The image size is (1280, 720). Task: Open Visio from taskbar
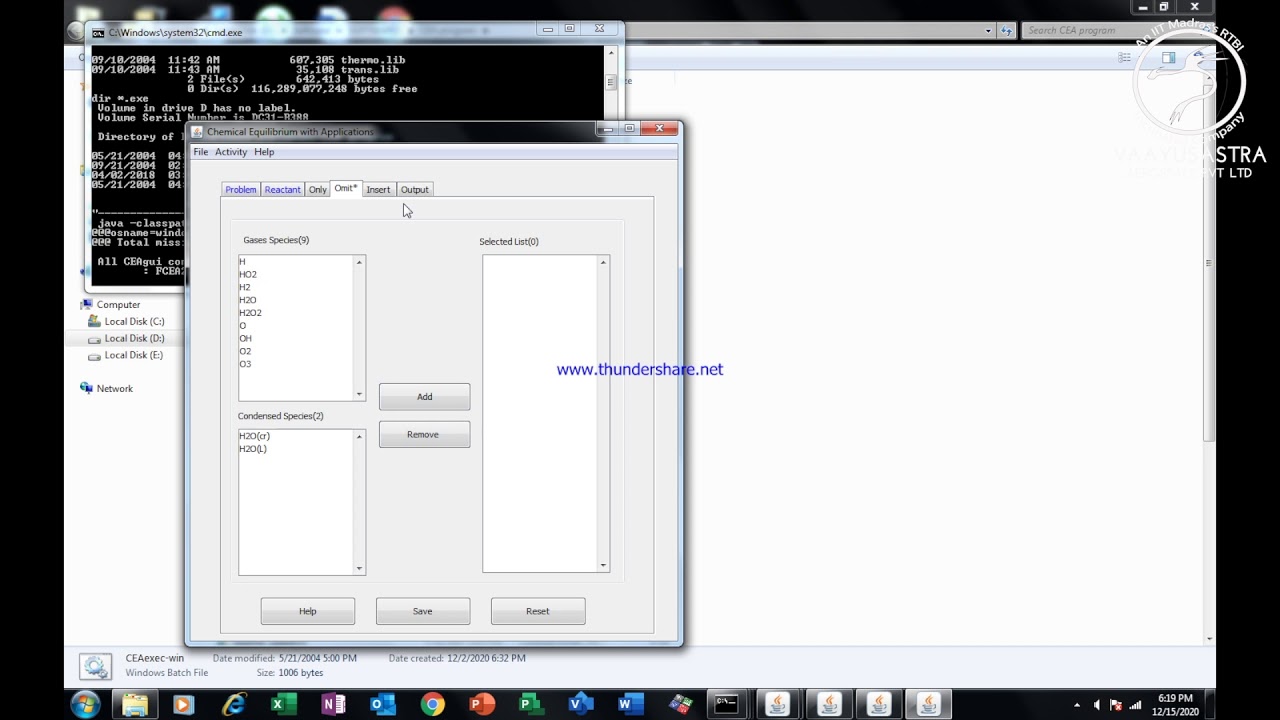(x=581, y=705)
